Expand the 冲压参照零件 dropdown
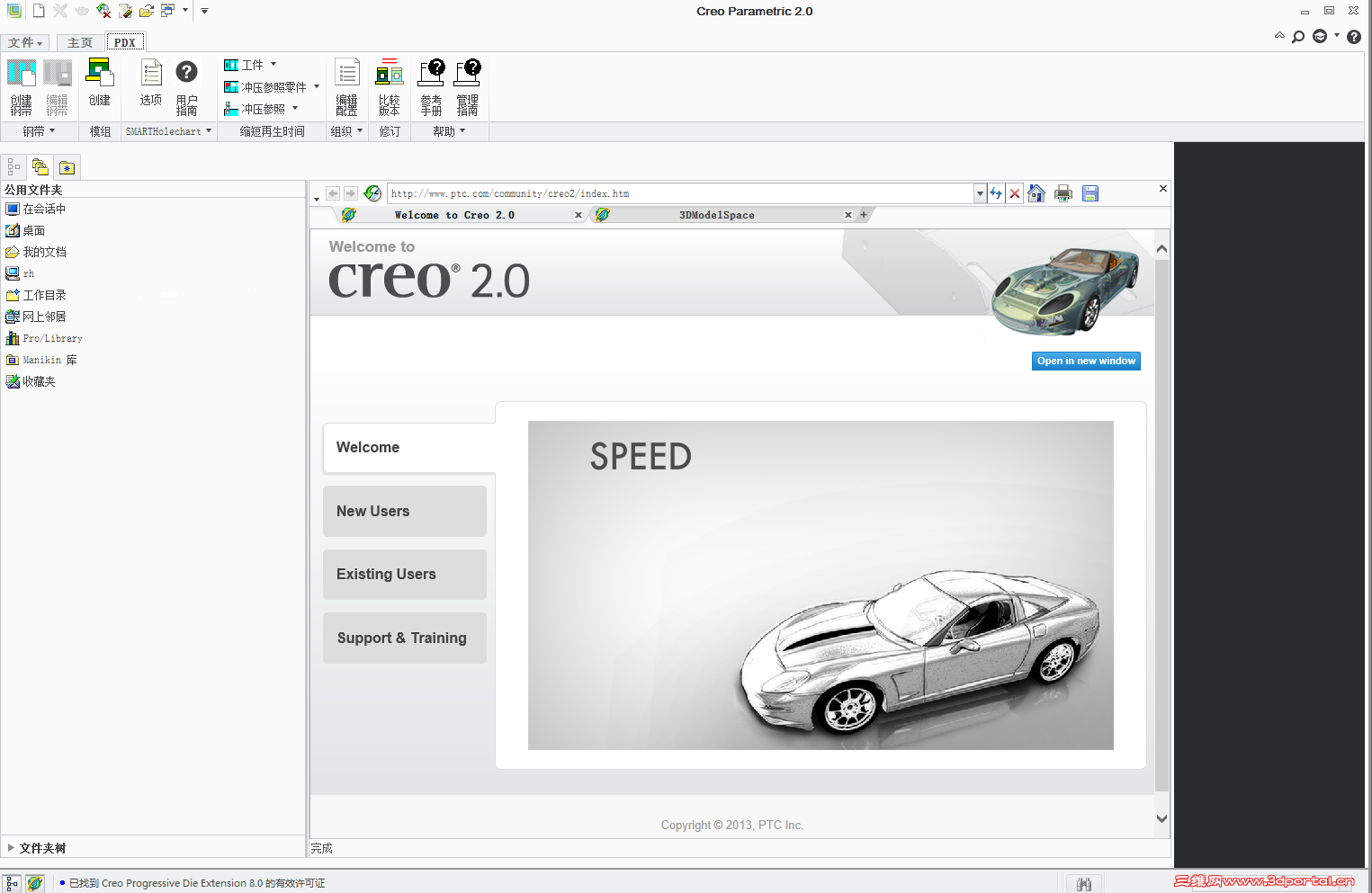 (x=317, y=86)
